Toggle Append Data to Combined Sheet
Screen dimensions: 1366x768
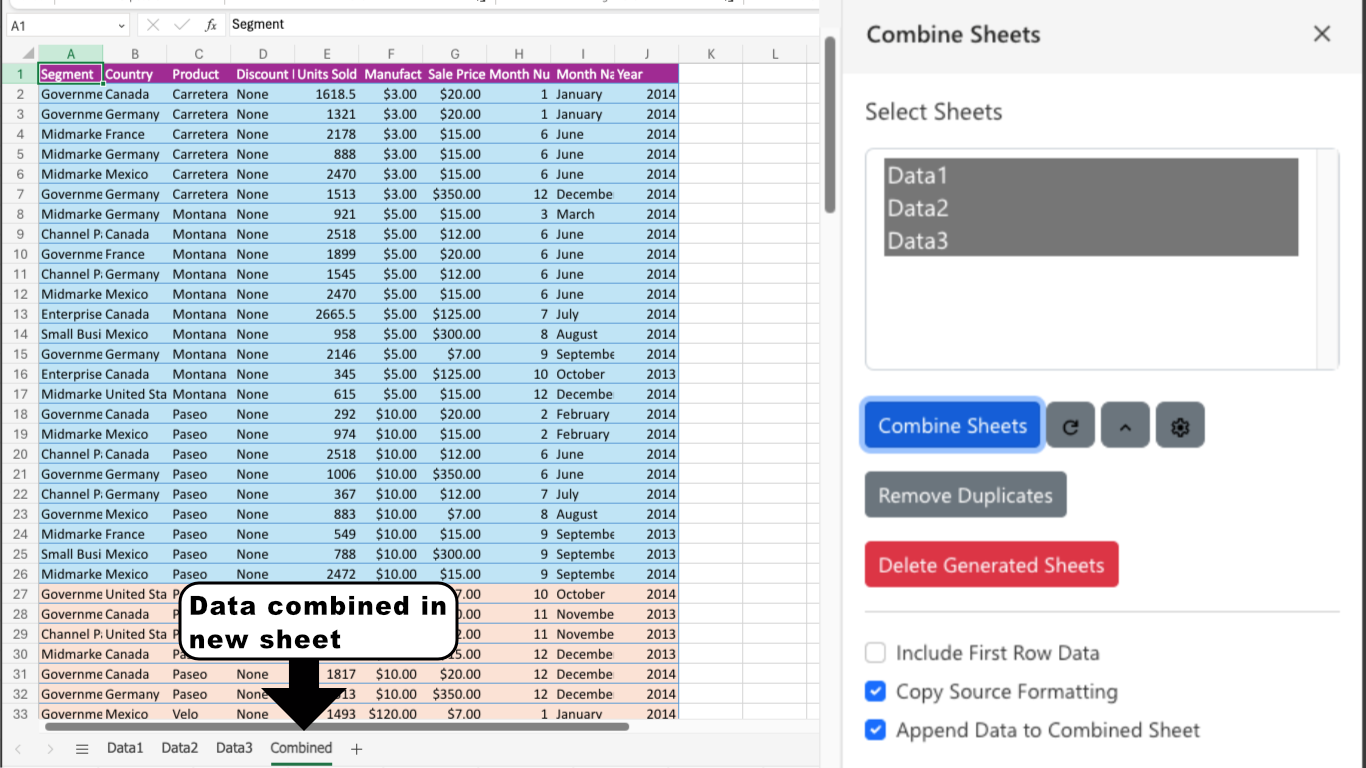[x=875, y=731]
